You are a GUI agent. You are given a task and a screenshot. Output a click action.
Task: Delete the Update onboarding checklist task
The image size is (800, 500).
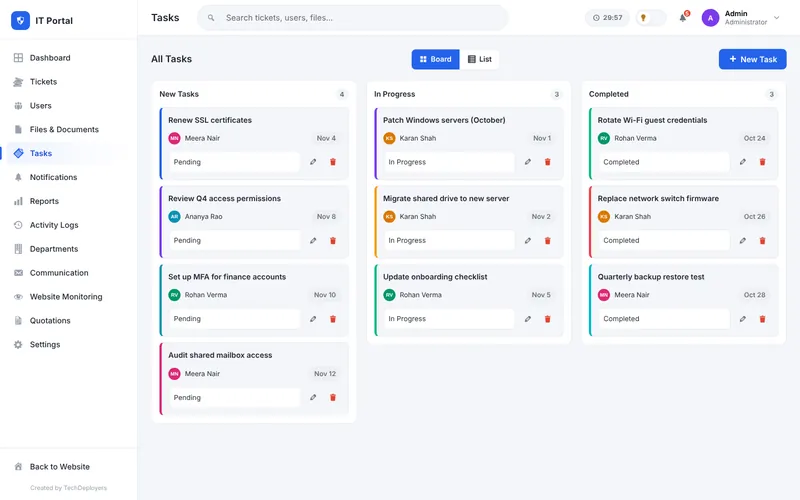pyautogui.click(x=547, y=319)
